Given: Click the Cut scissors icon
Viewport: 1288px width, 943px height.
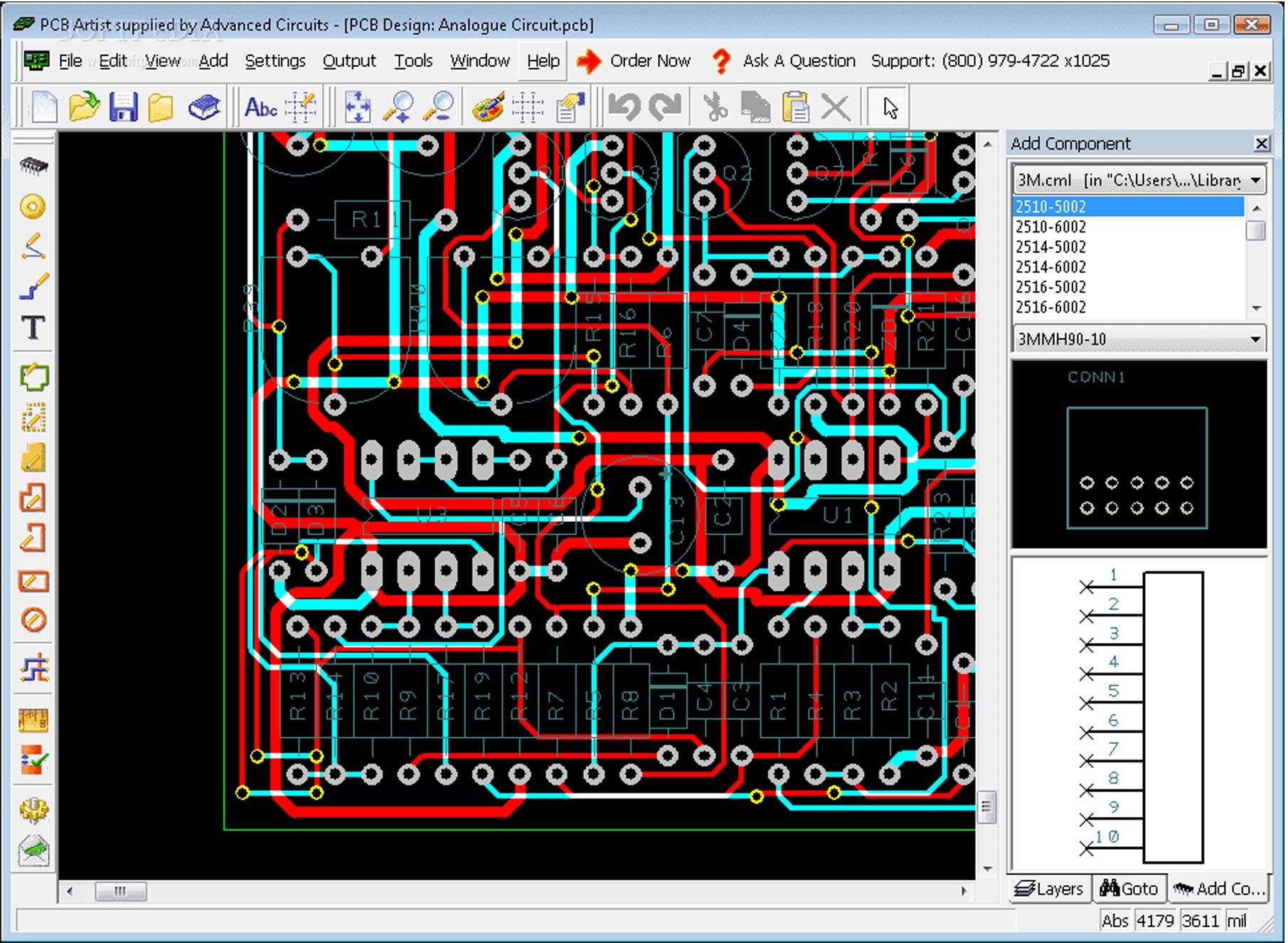Looking at the screenshot, I should (x=715, y=107).
